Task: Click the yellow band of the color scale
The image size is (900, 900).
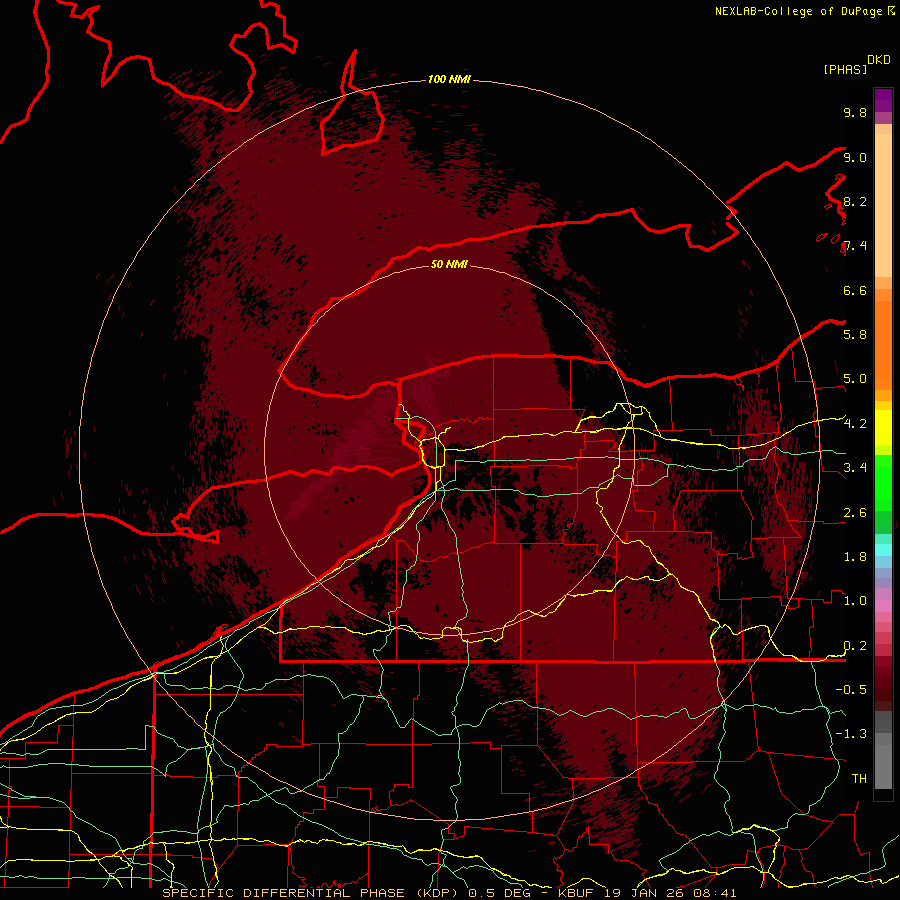Action: tap(883, 428)
